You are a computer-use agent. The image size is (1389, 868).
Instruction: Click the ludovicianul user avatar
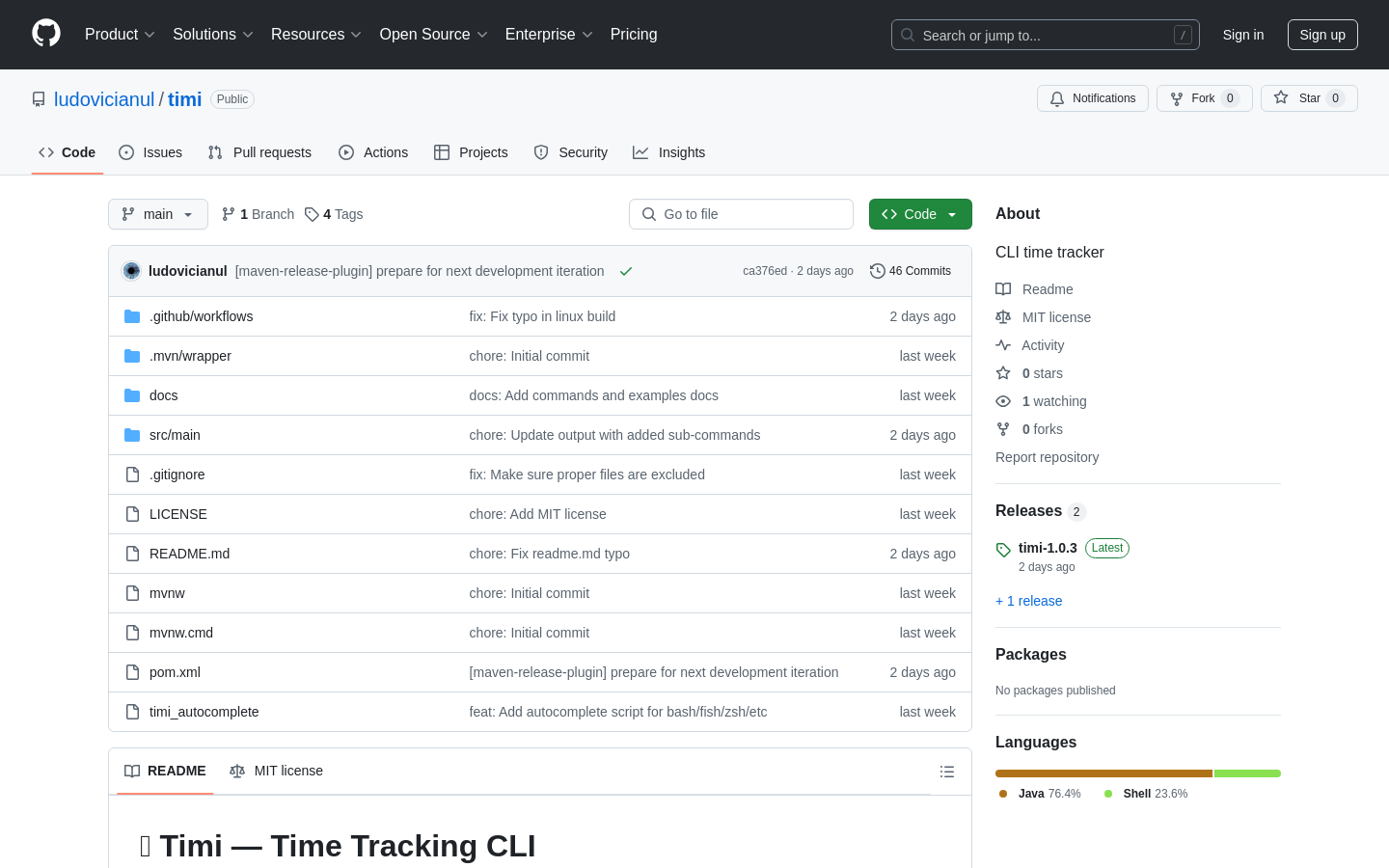132,271
